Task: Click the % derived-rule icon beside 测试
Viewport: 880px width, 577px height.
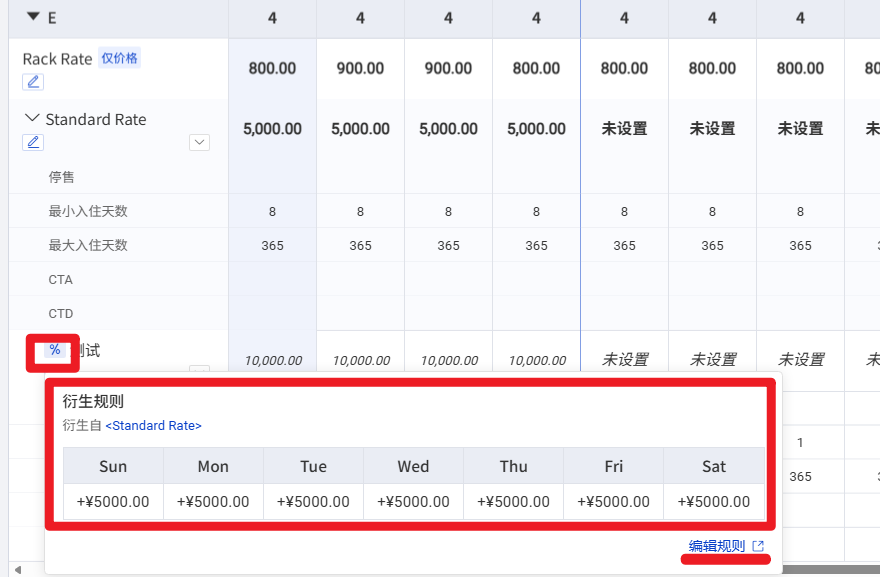Action: coord(54,350)
